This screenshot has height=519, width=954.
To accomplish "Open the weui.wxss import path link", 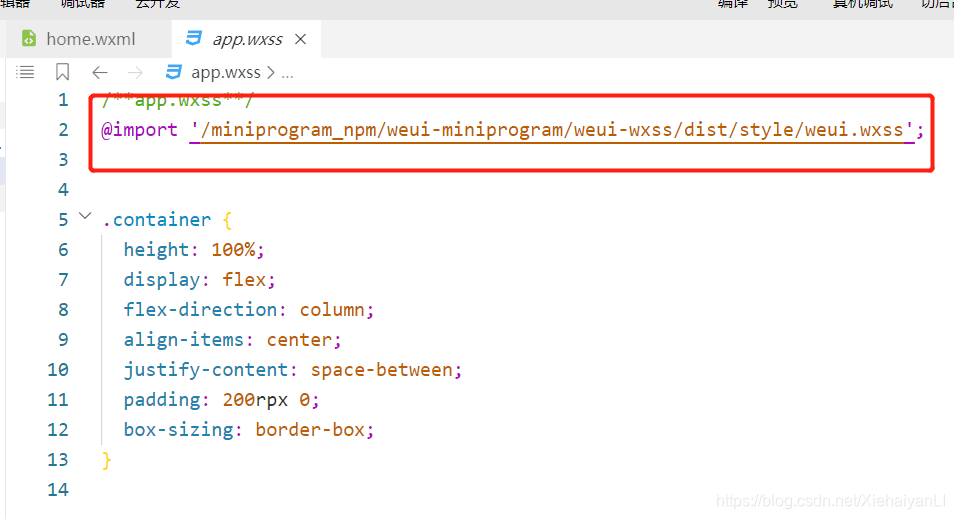I will 552,130.
